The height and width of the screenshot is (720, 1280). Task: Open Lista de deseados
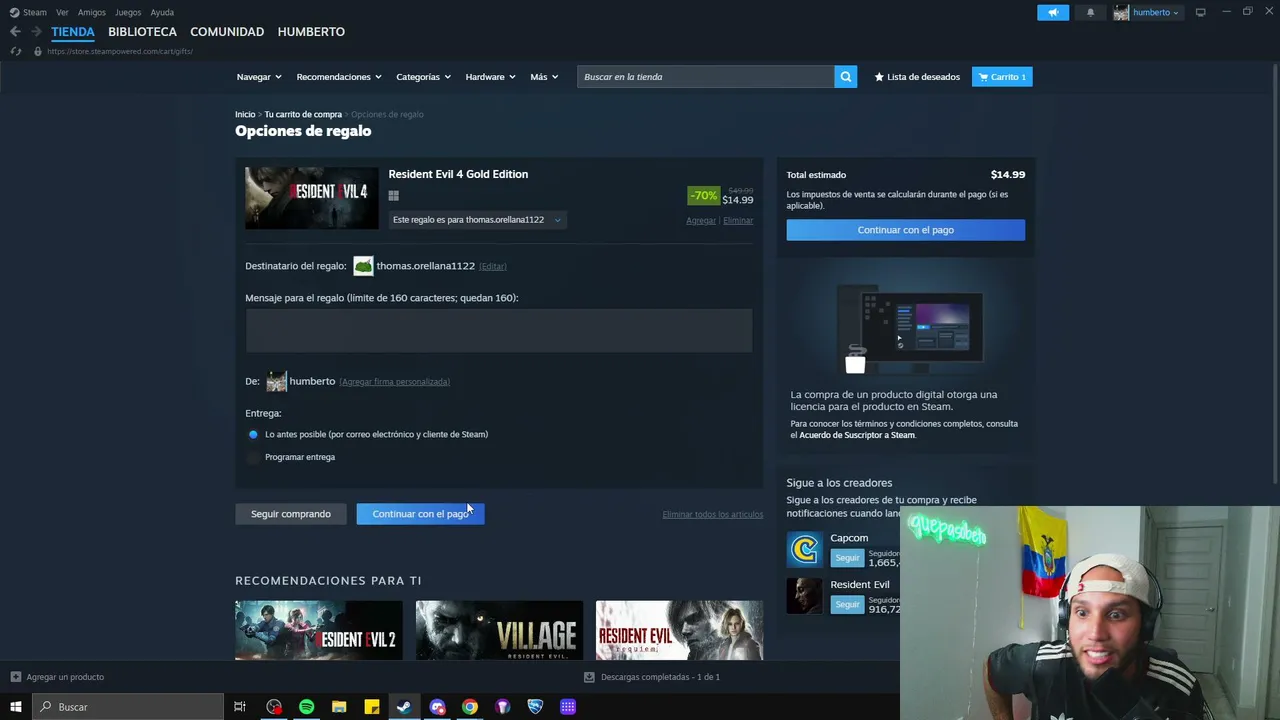point(917,77)
